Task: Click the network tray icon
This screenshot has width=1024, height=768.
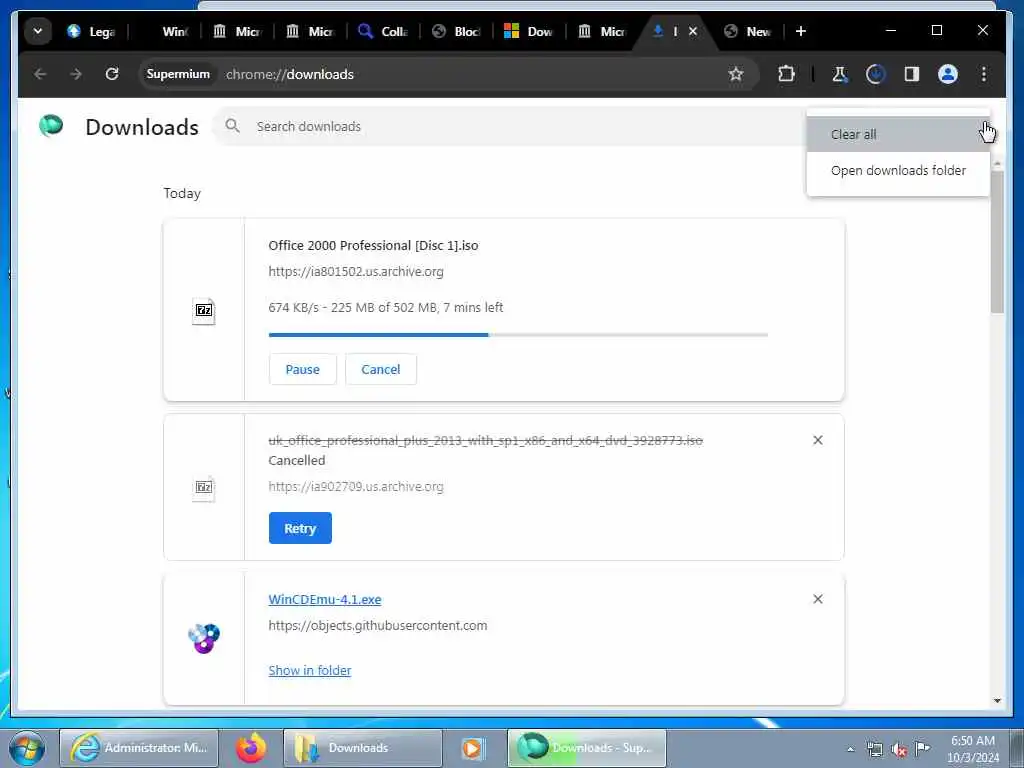Action: pos(874,750)
